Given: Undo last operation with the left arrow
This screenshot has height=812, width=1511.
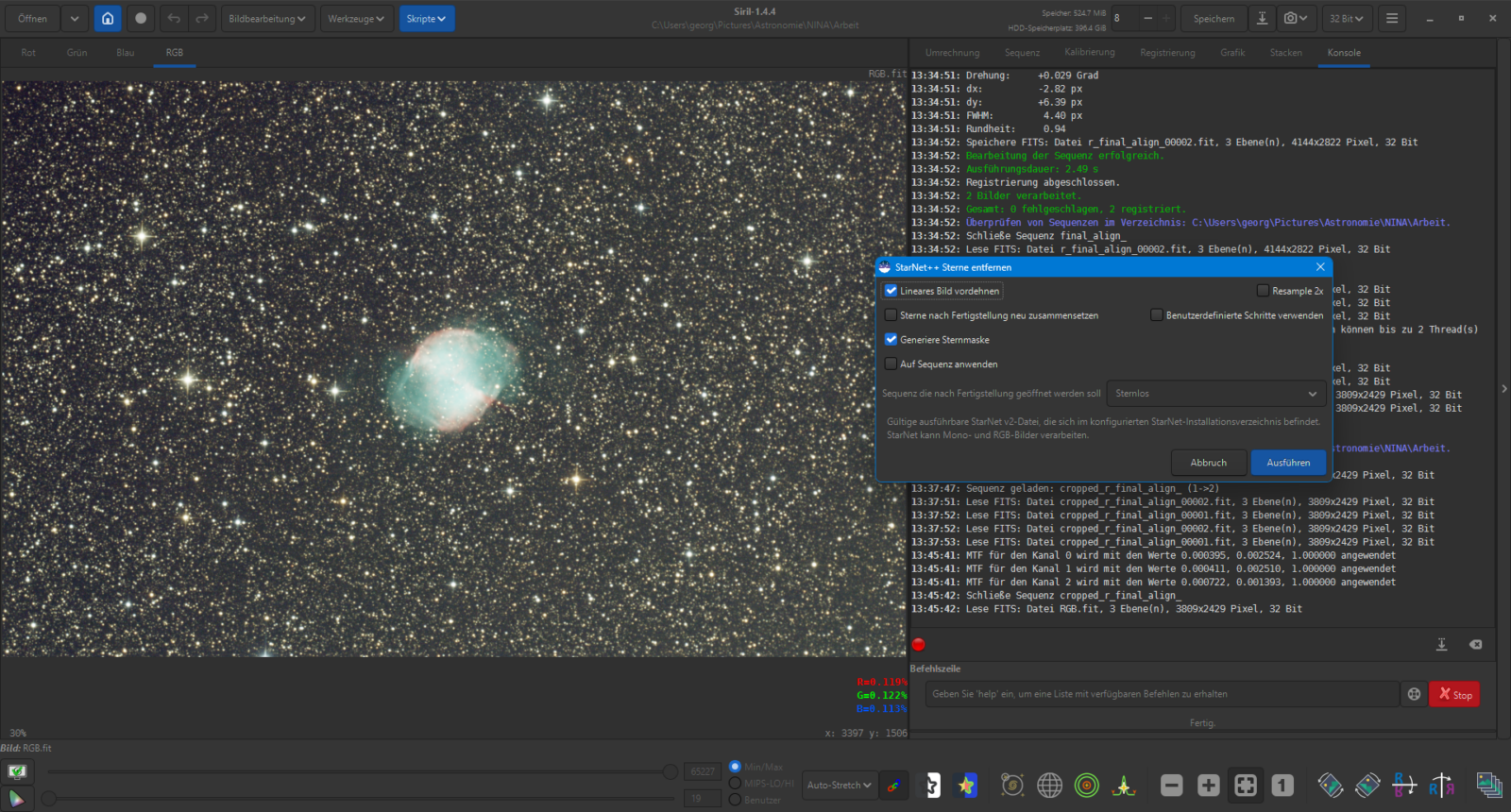Looking at the screenshot, I should (x=174, y=18).
